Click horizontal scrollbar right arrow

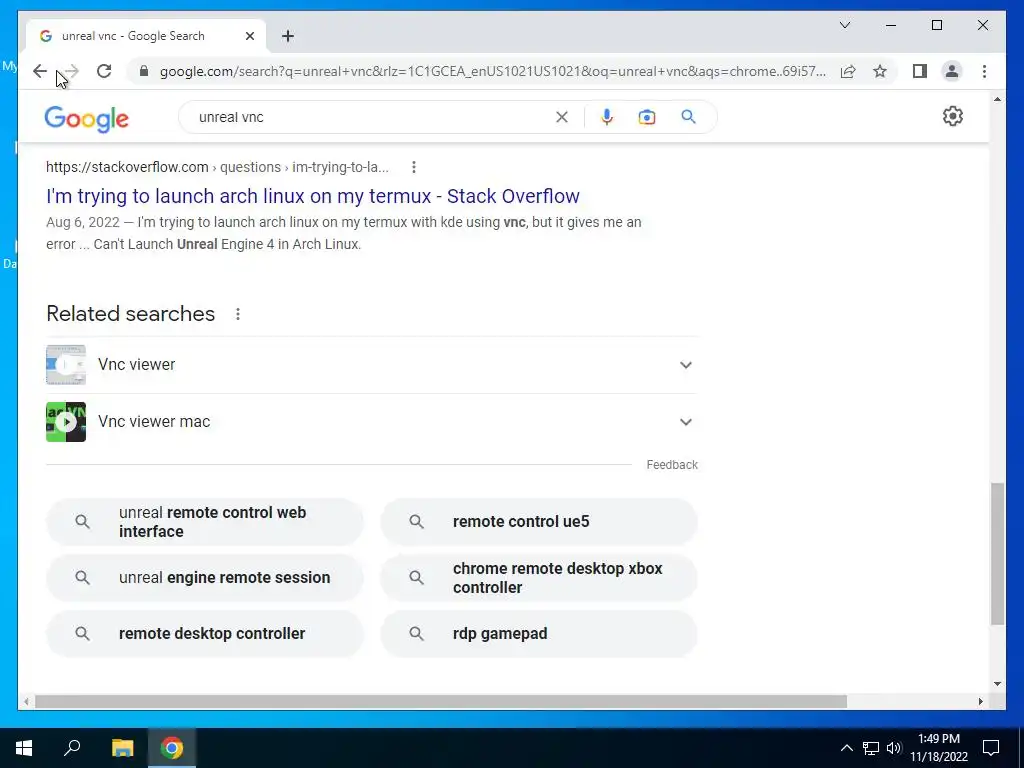coord(980,701)
